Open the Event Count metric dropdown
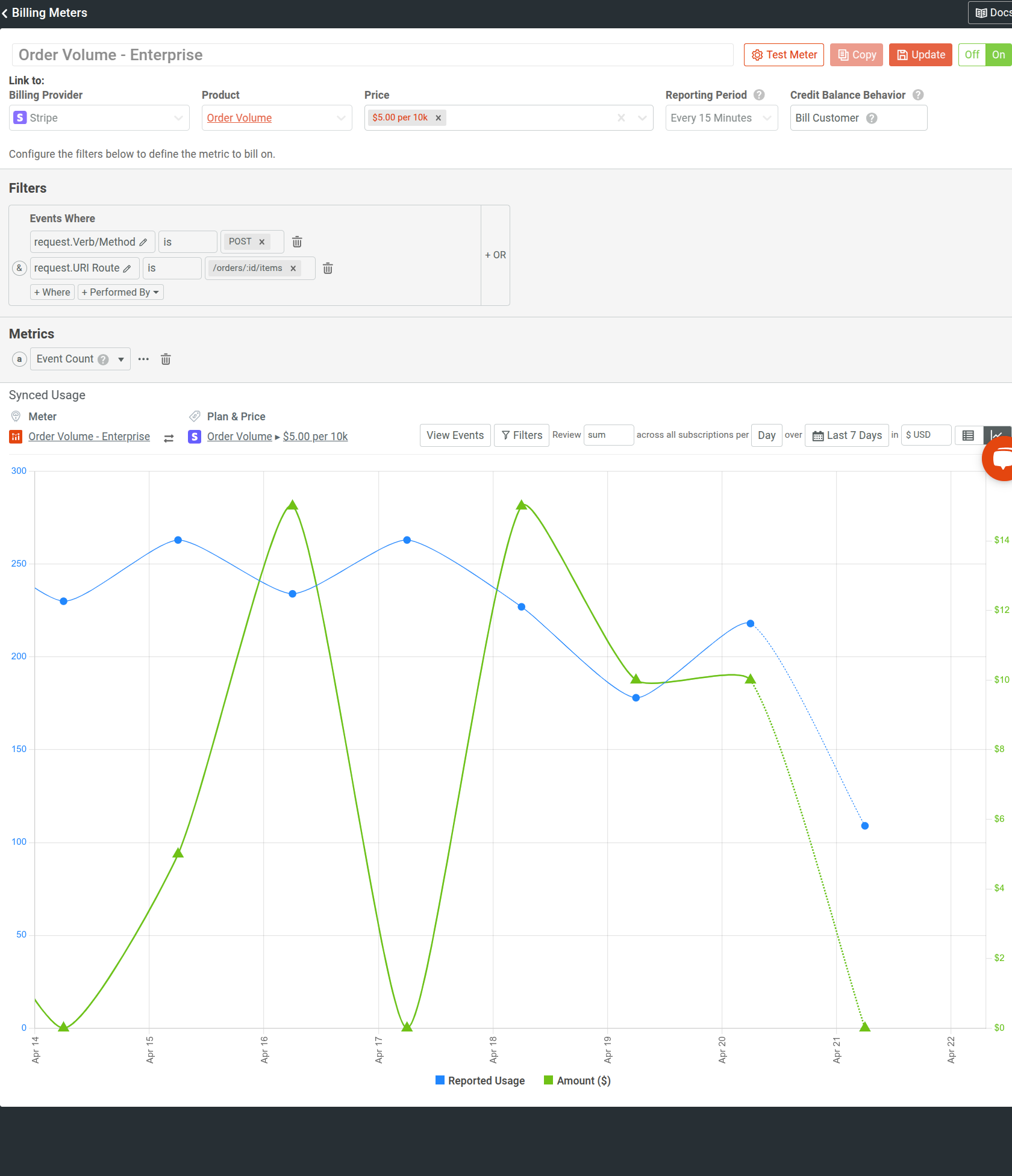The image size is (1012, 1176). tap(120, 359)
